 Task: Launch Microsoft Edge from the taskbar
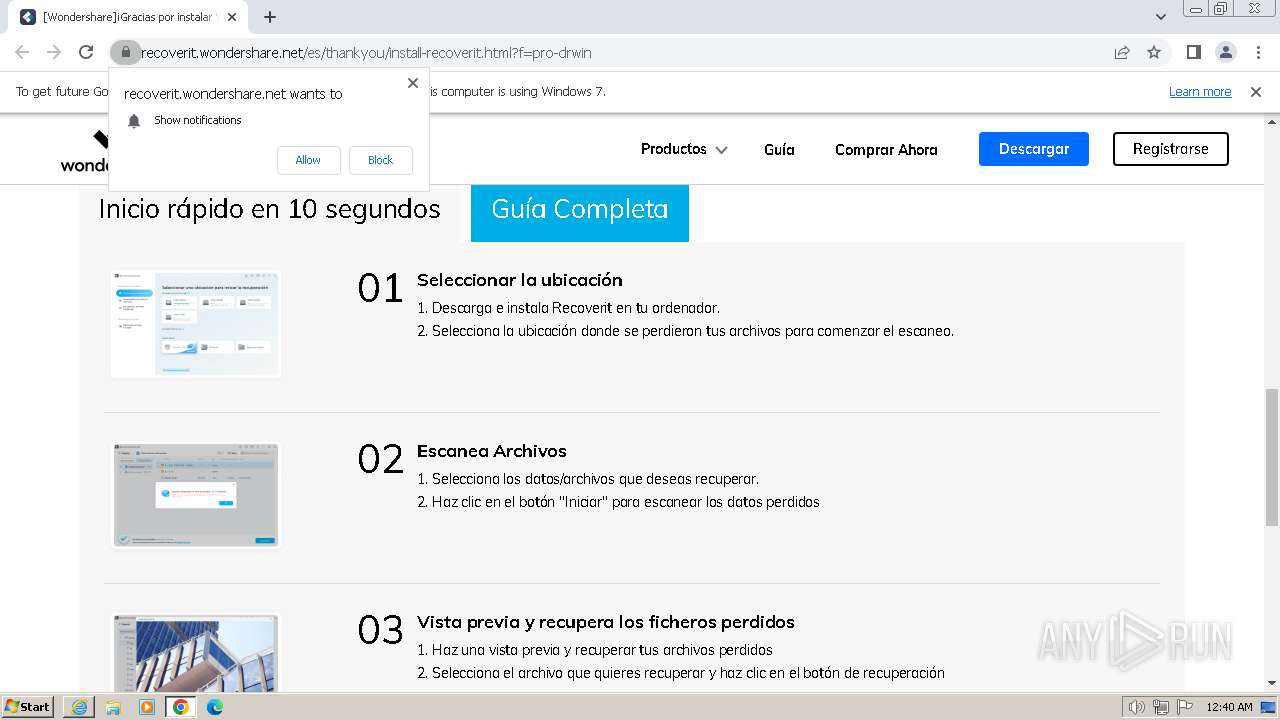pos(215,707)
